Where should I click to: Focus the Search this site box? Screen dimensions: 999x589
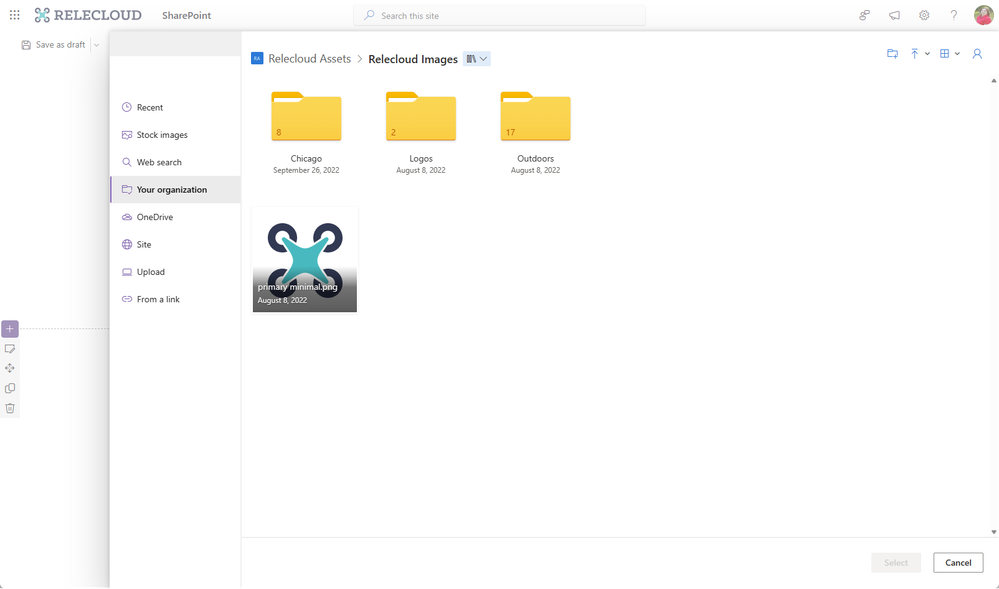point(499,15)
